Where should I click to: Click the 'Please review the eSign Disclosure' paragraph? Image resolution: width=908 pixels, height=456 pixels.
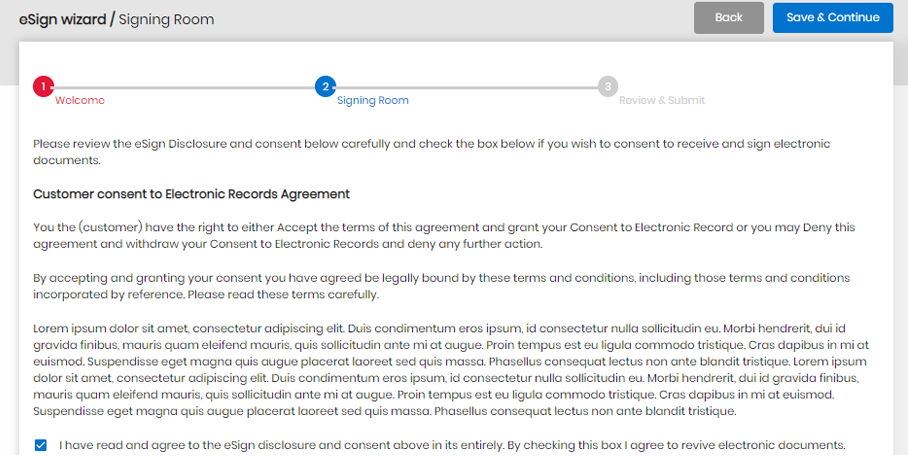tap(431, 152)
